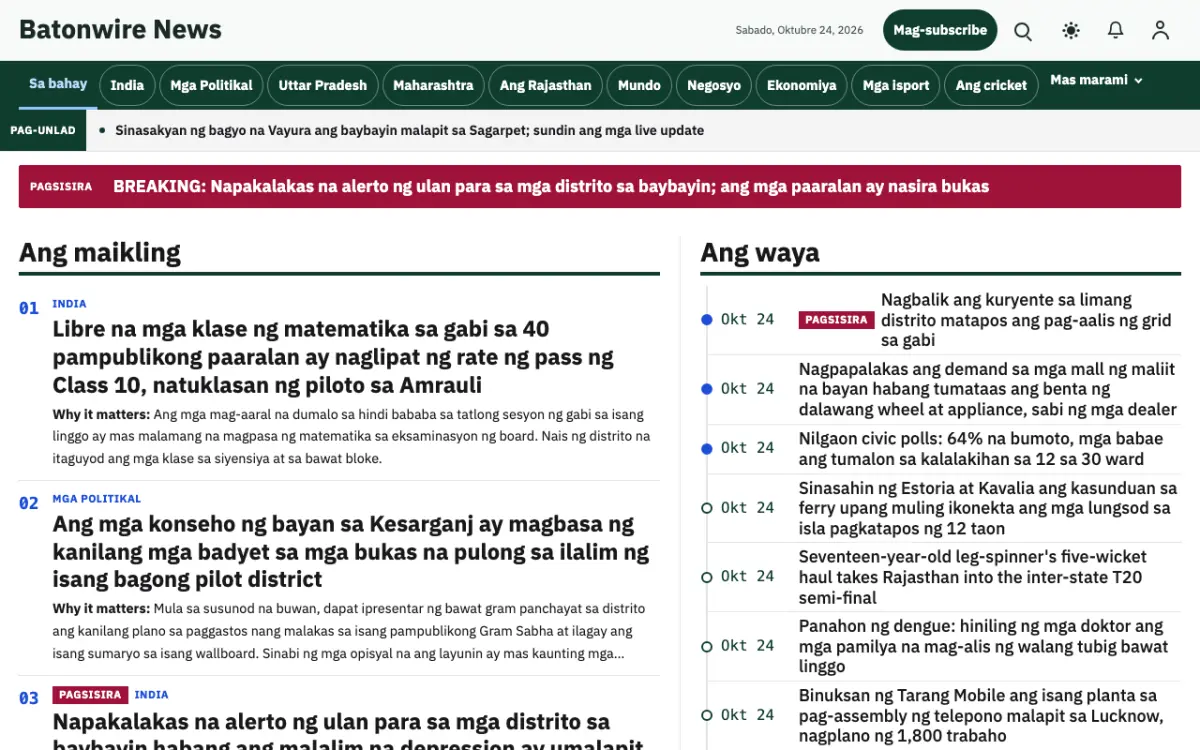Open the Ang cricket section

pyautogui.click(x=991, y=85)
